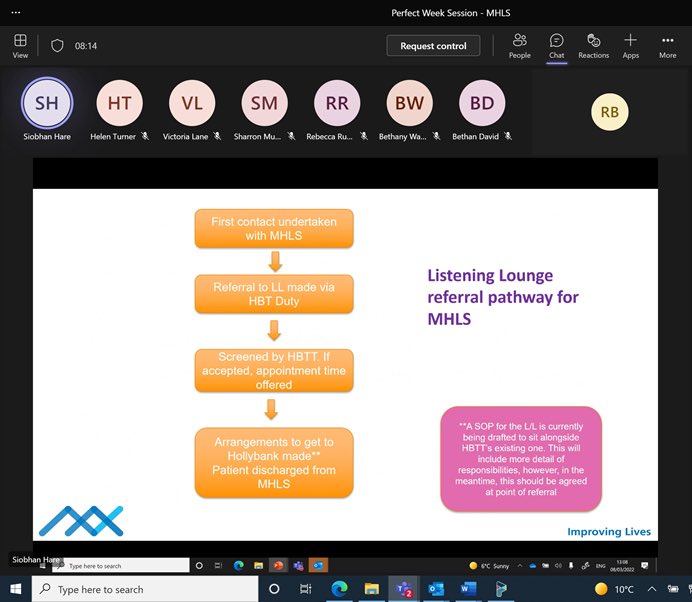
Task: Click the RB self-view avatar
Action: pos(609,112)
